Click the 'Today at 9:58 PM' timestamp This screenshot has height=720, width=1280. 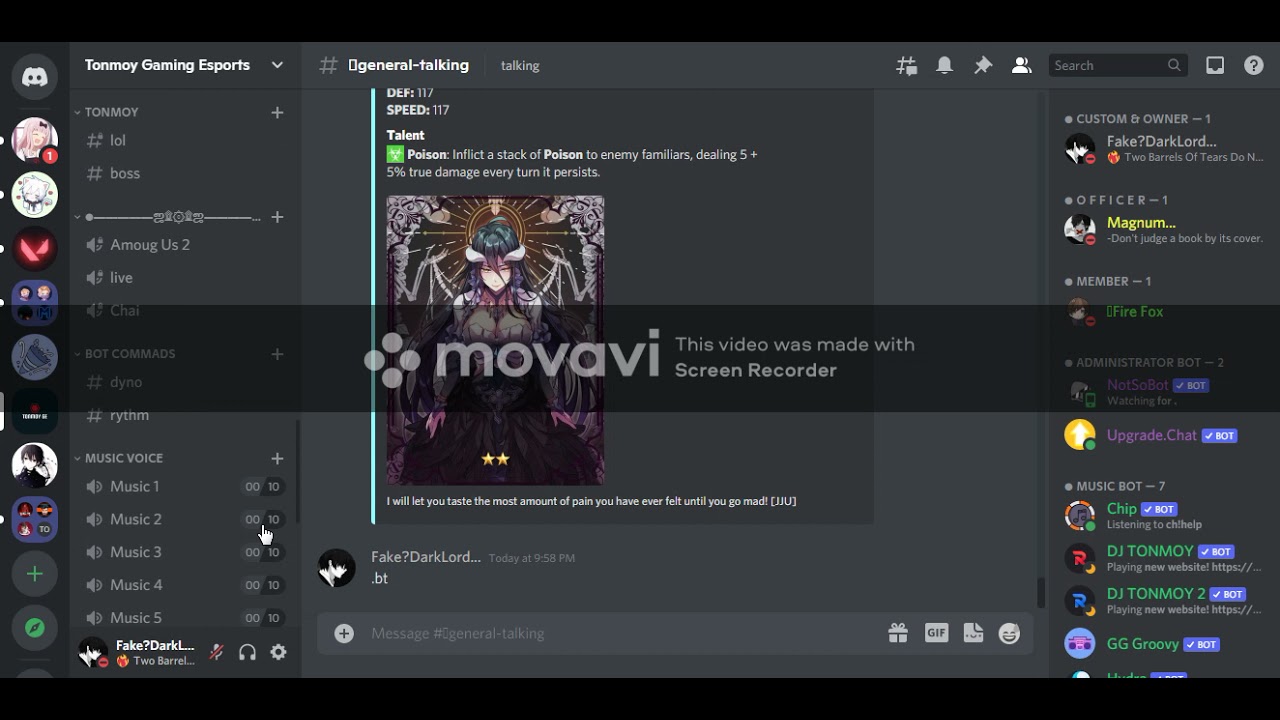[x=532, y=558]
